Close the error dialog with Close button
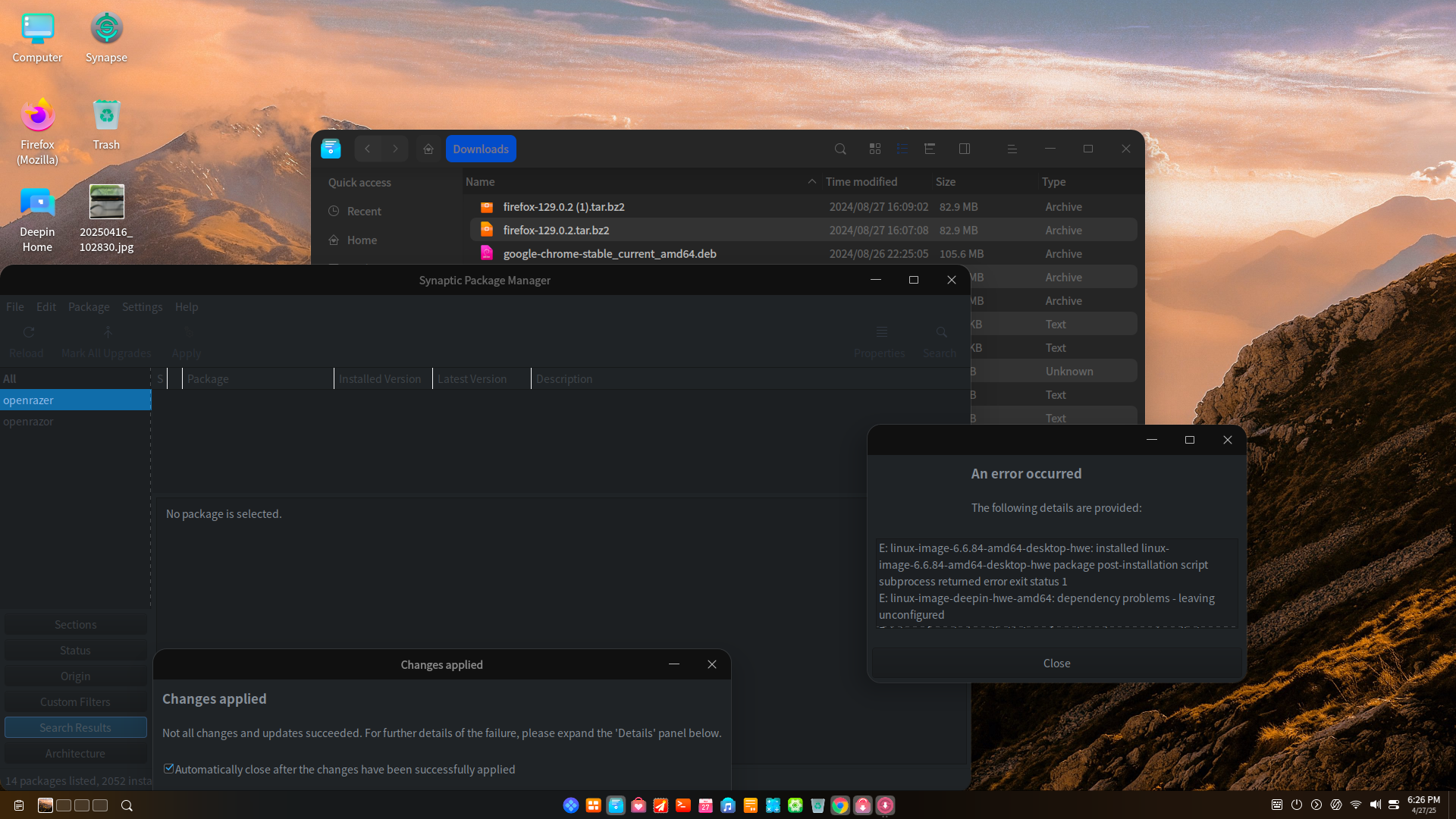This screenshot has width=1456, height=819. tap(1056, 664)
